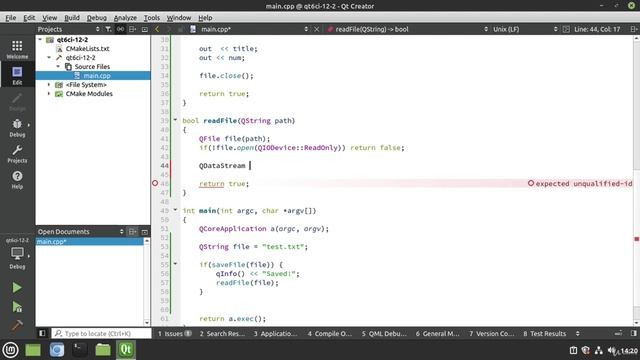The image size is (640, 360).
Task: Show the Version Control pane
Action: point(491,333)
